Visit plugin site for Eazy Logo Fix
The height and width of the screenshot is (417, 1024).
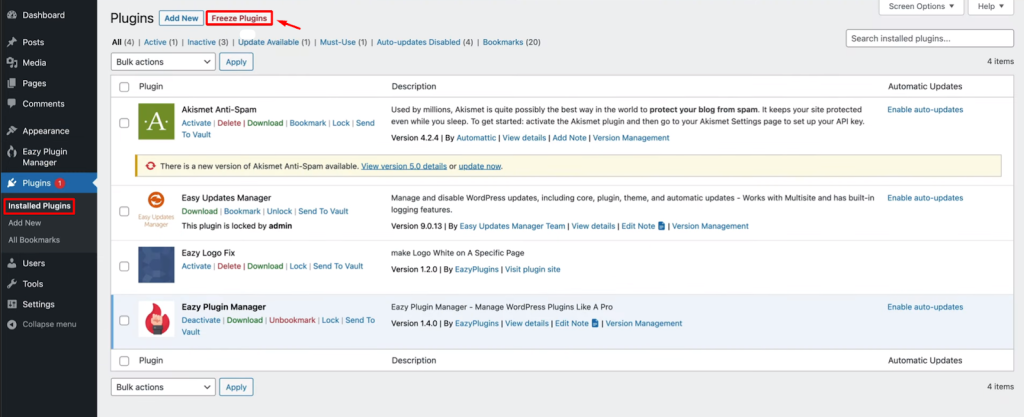(533, 269)
